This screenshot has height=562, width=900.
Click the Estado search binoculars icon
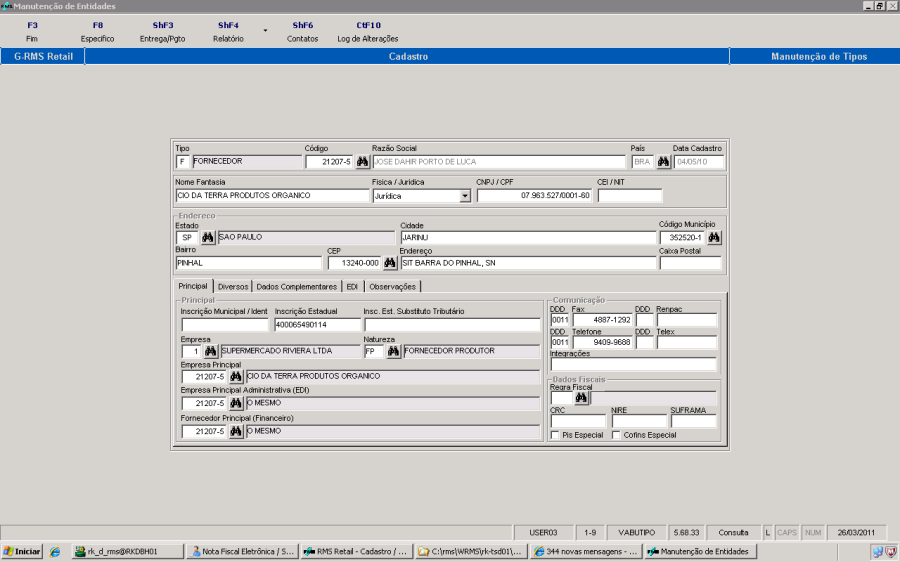(208, 238)
